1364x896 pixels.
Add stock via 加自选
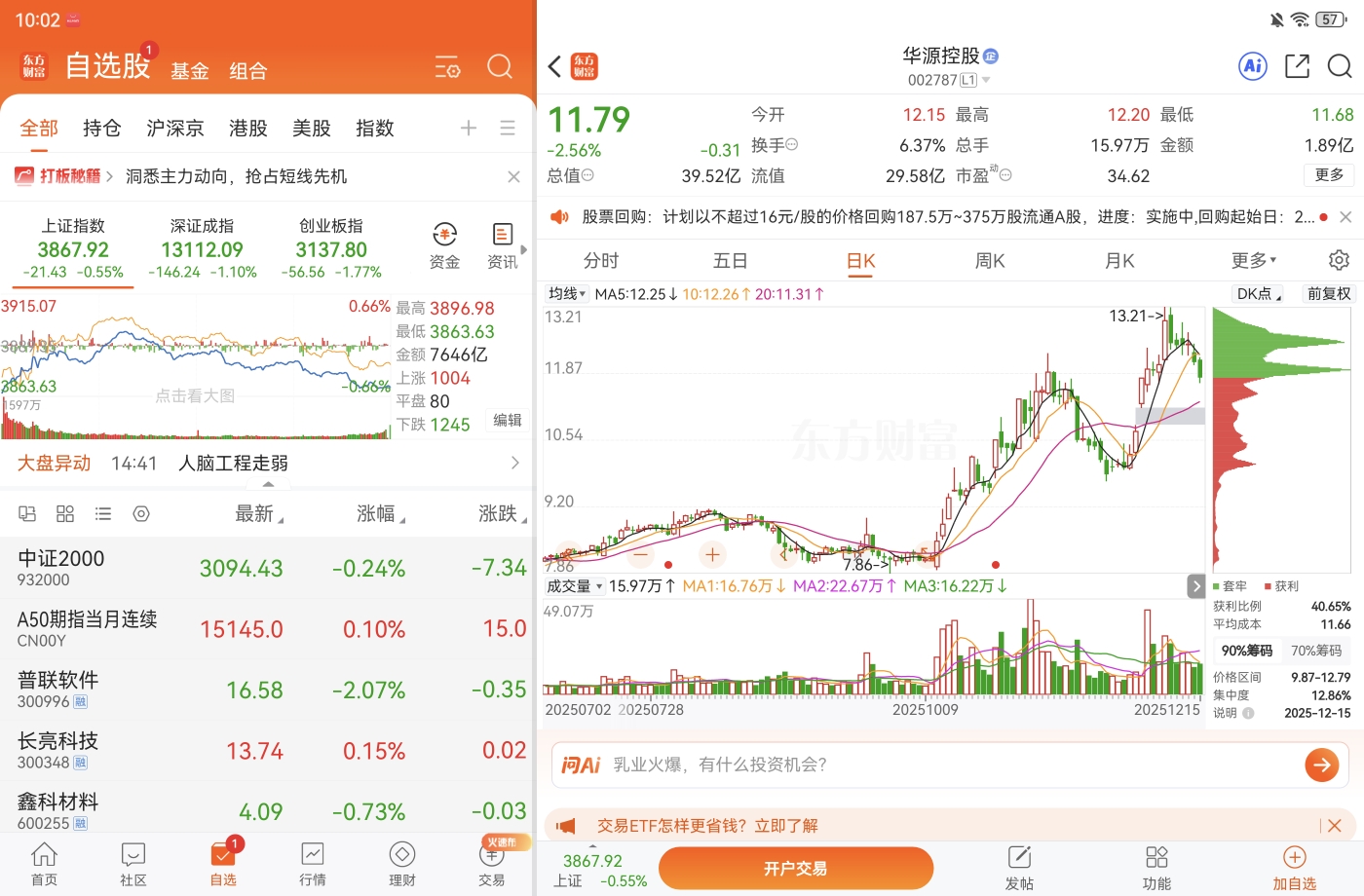click(x=1294, y=867)
